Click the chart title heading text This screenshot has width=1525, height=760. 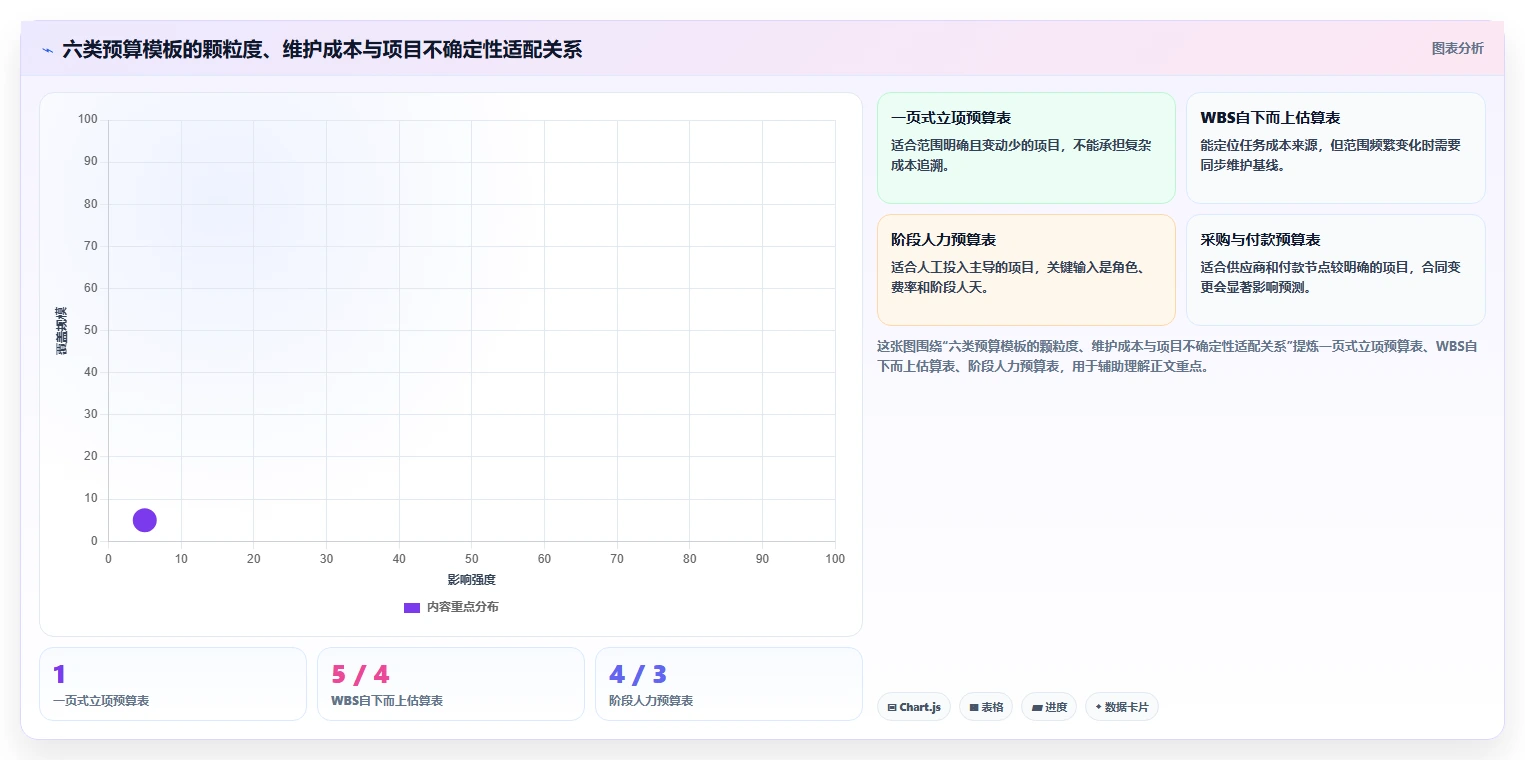[322, 49]
